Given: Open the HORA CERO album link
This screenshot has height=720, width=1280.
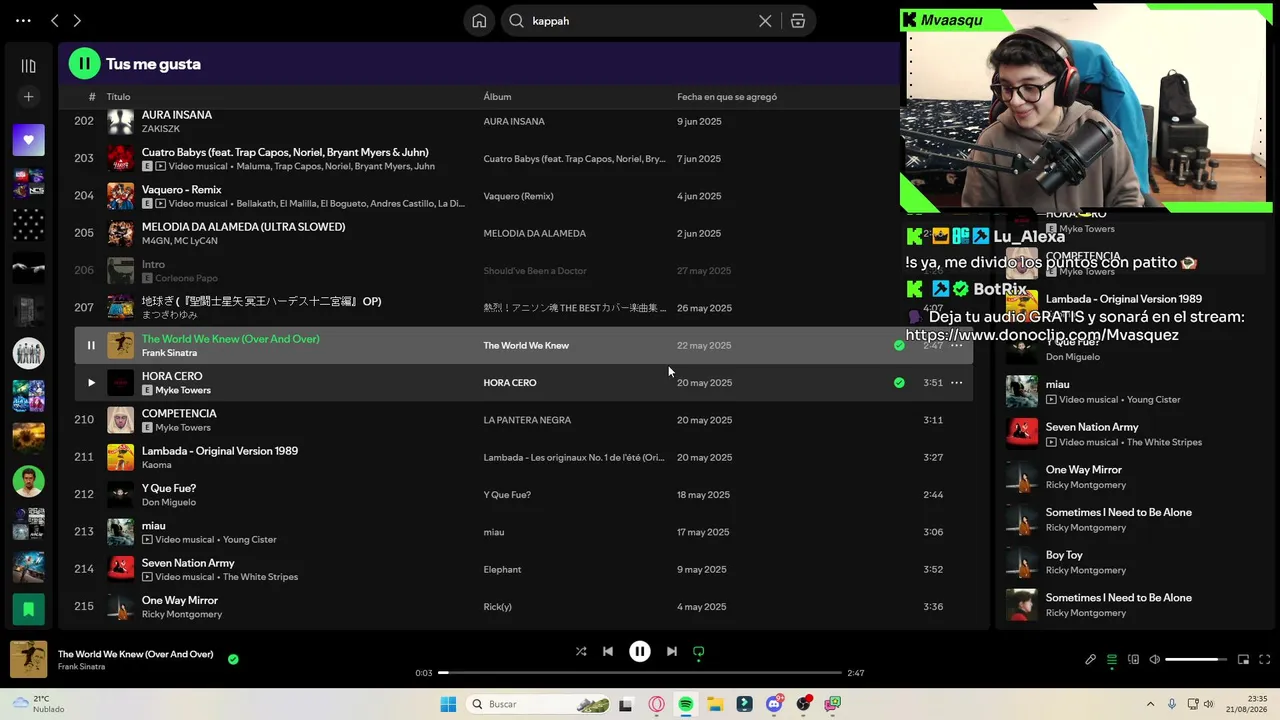Looking at the screenshot, I should pyautogui.click(x=510, y=382).
